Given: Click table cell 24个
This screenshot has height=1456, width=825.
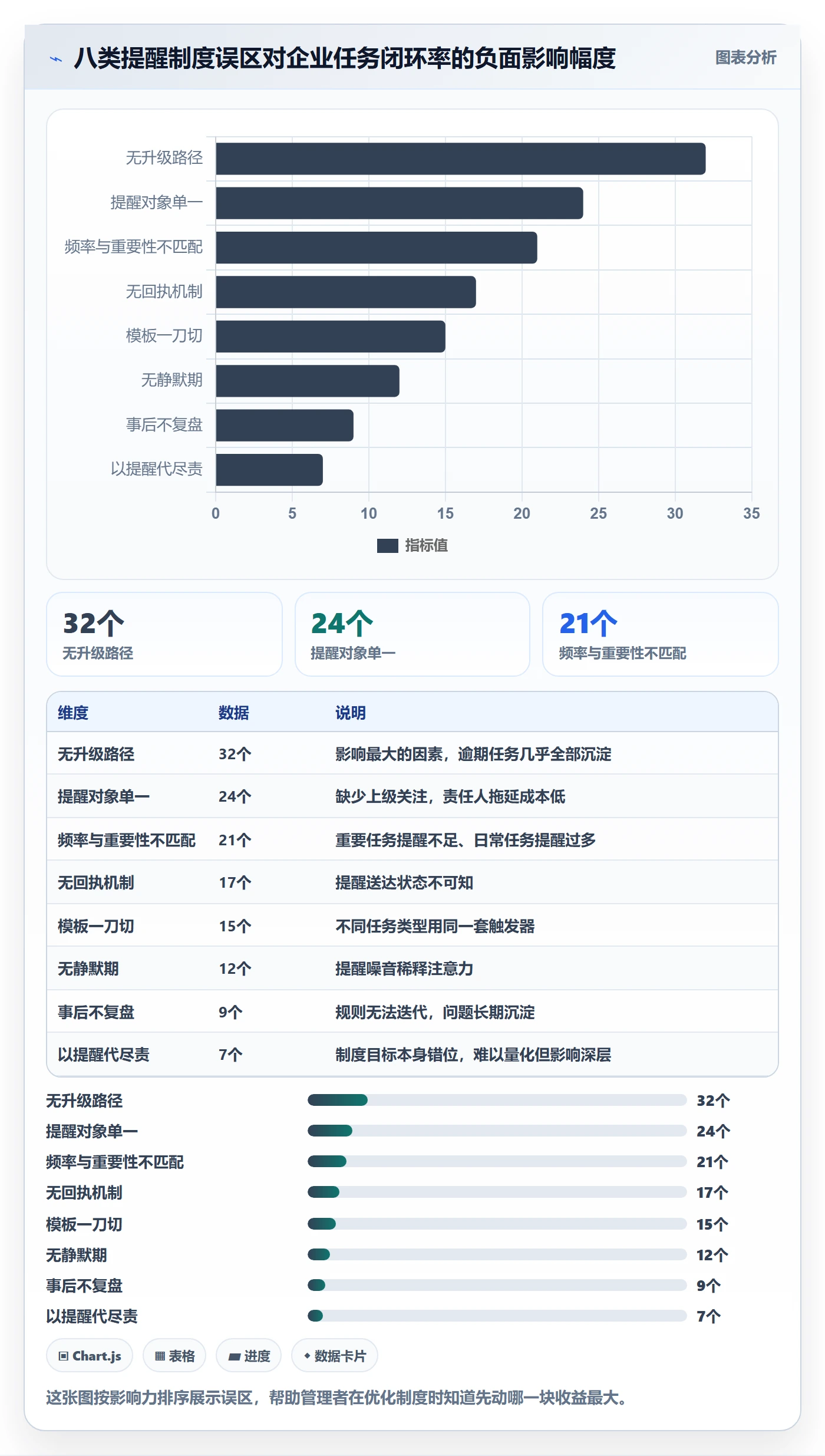Looking at the screenshot, I should [x=235, y=796].
